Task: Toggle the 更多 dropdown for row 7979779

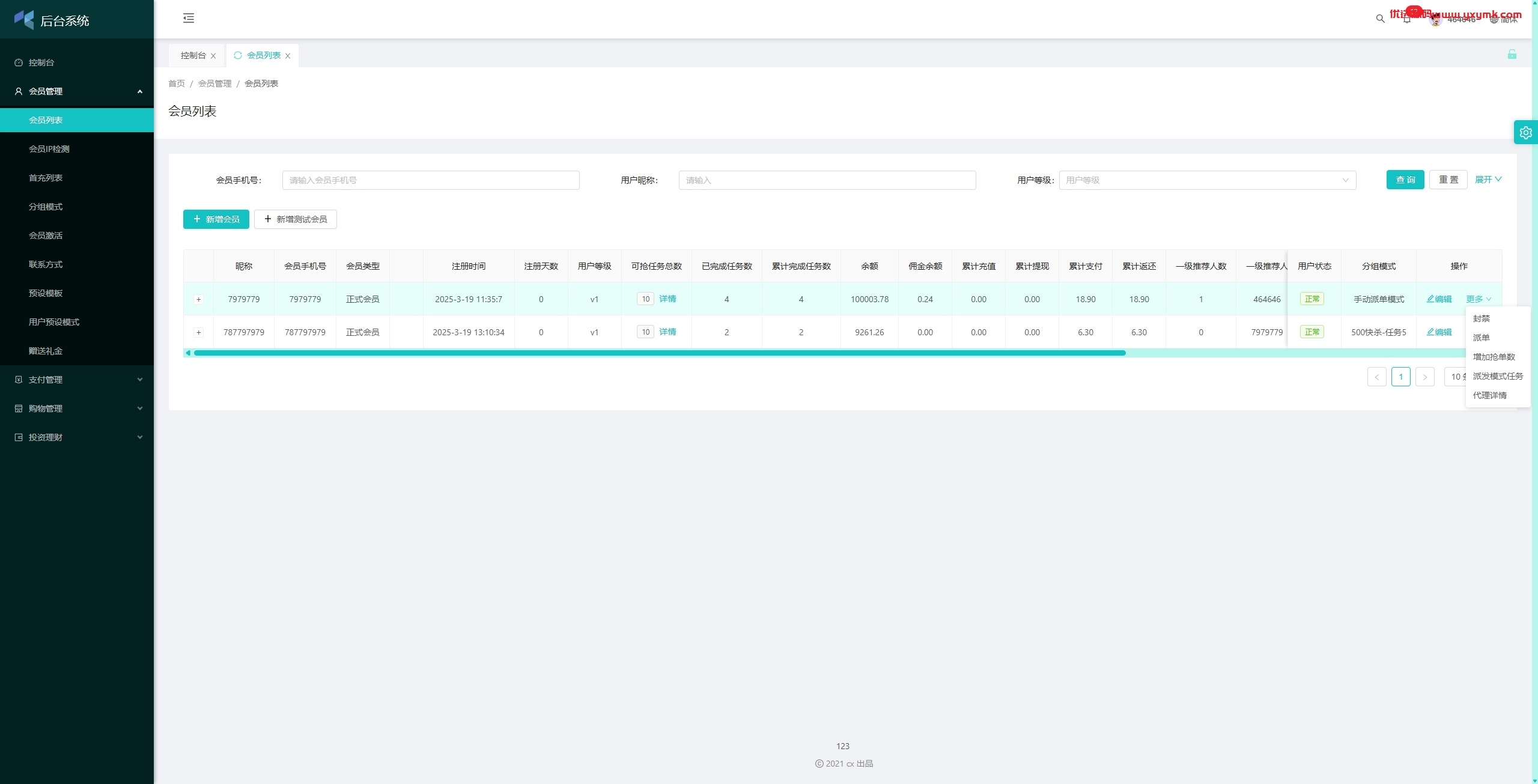Action: point(1479,299)
